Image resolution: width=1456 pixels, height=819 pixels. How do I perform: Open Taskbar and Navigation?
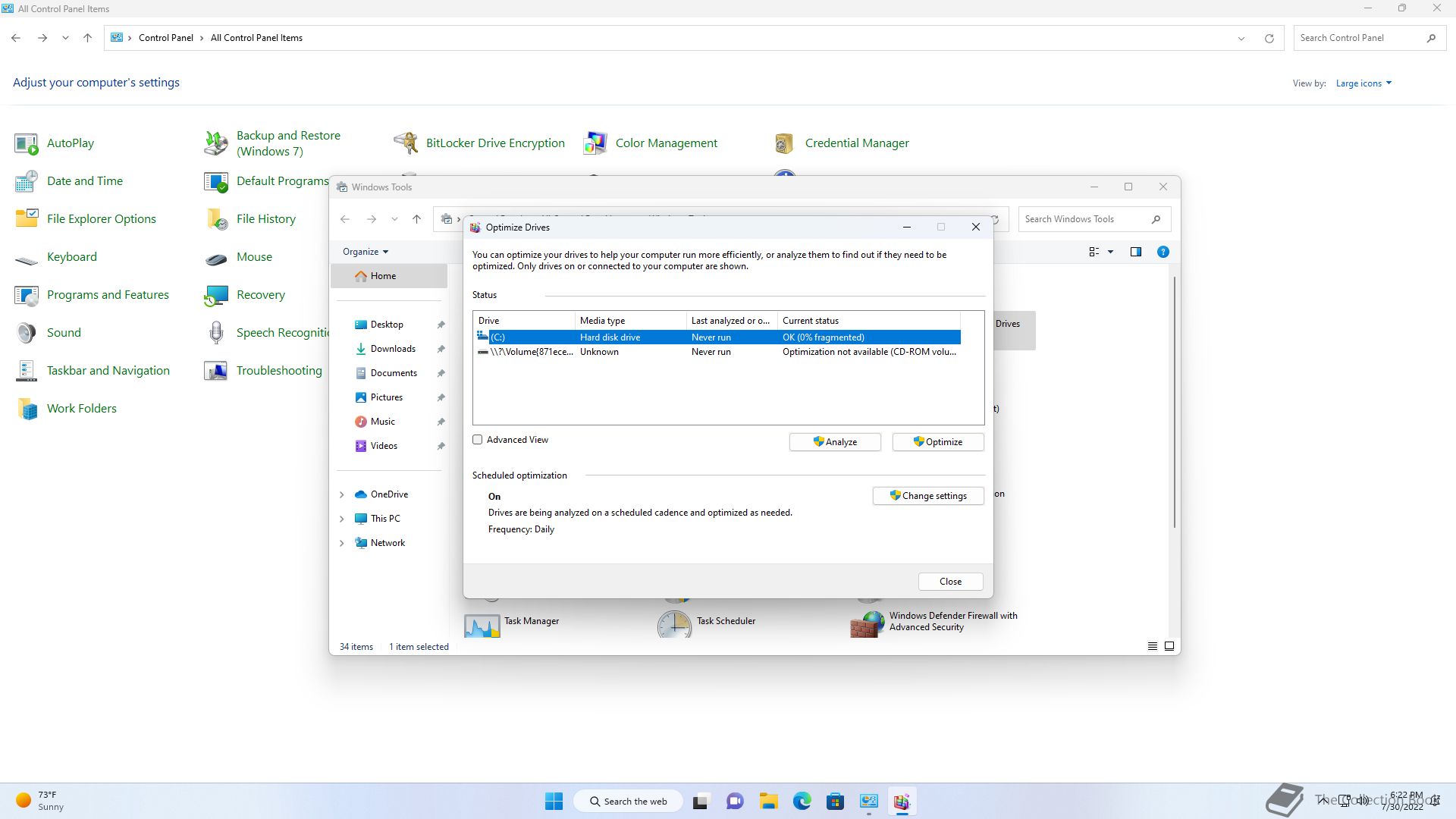click(x=93, y=370)
